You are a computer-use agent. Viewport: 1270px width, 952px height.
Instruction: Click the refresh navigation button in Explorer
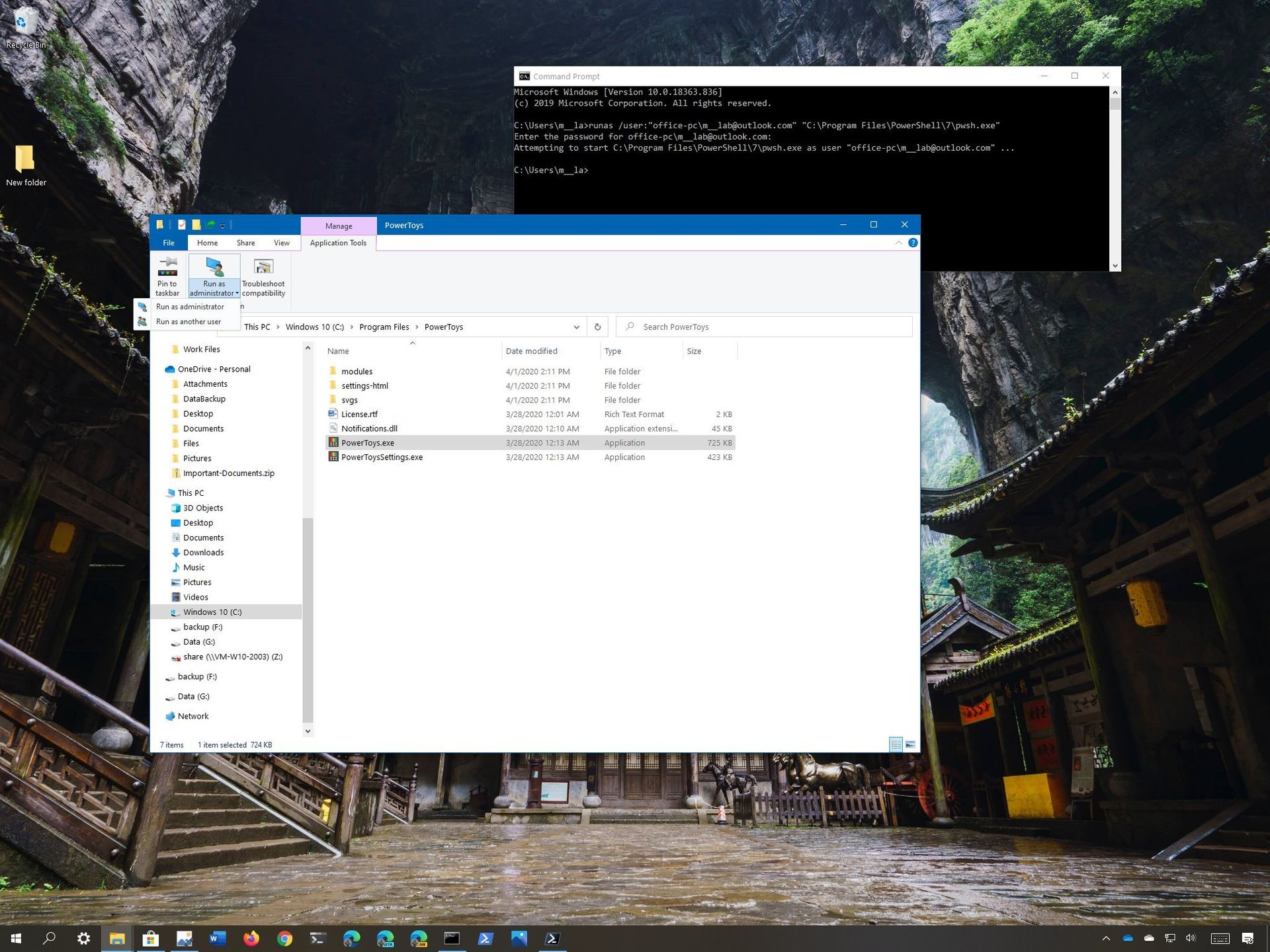click(x=597, y=326)
